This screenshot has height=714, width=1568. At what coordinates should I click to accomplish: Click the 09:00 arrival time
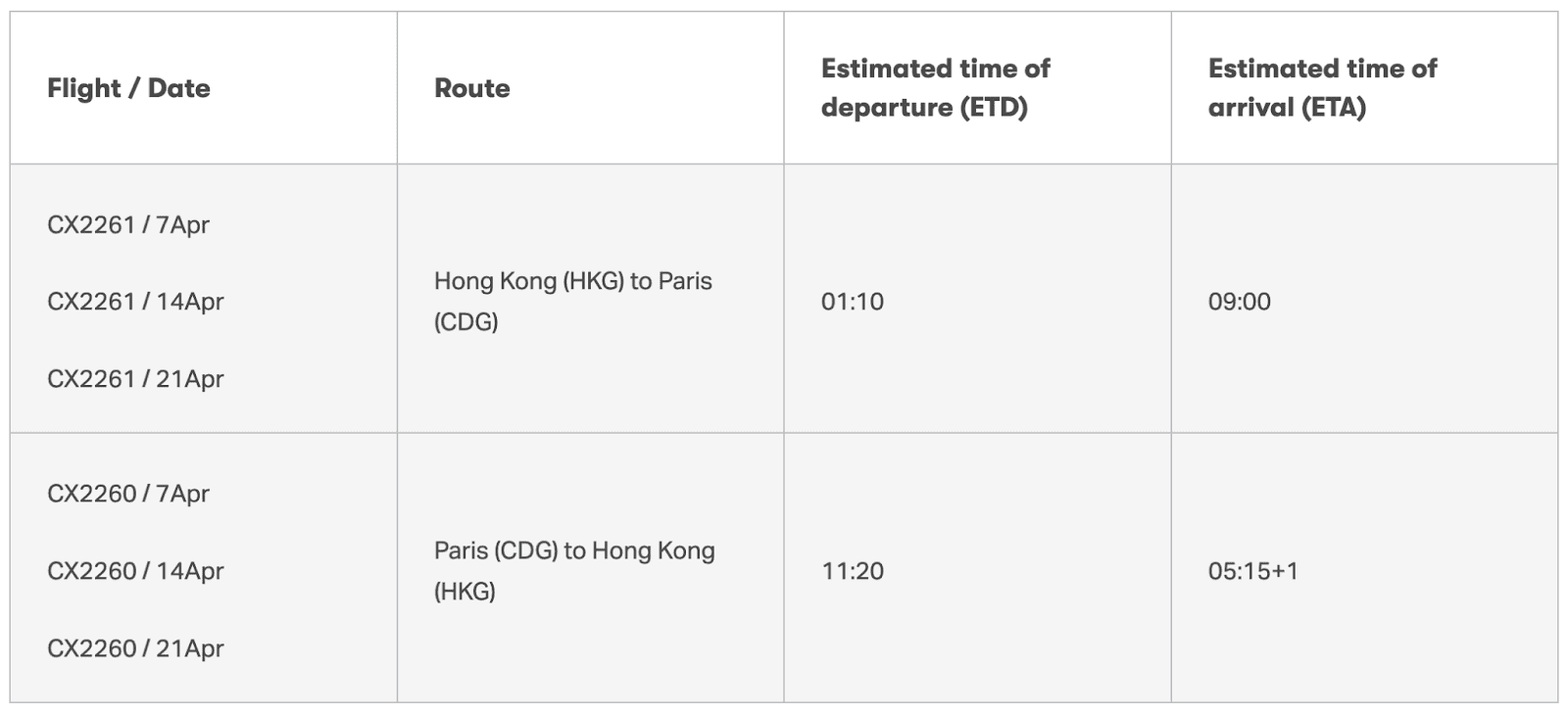point(1240,302)
